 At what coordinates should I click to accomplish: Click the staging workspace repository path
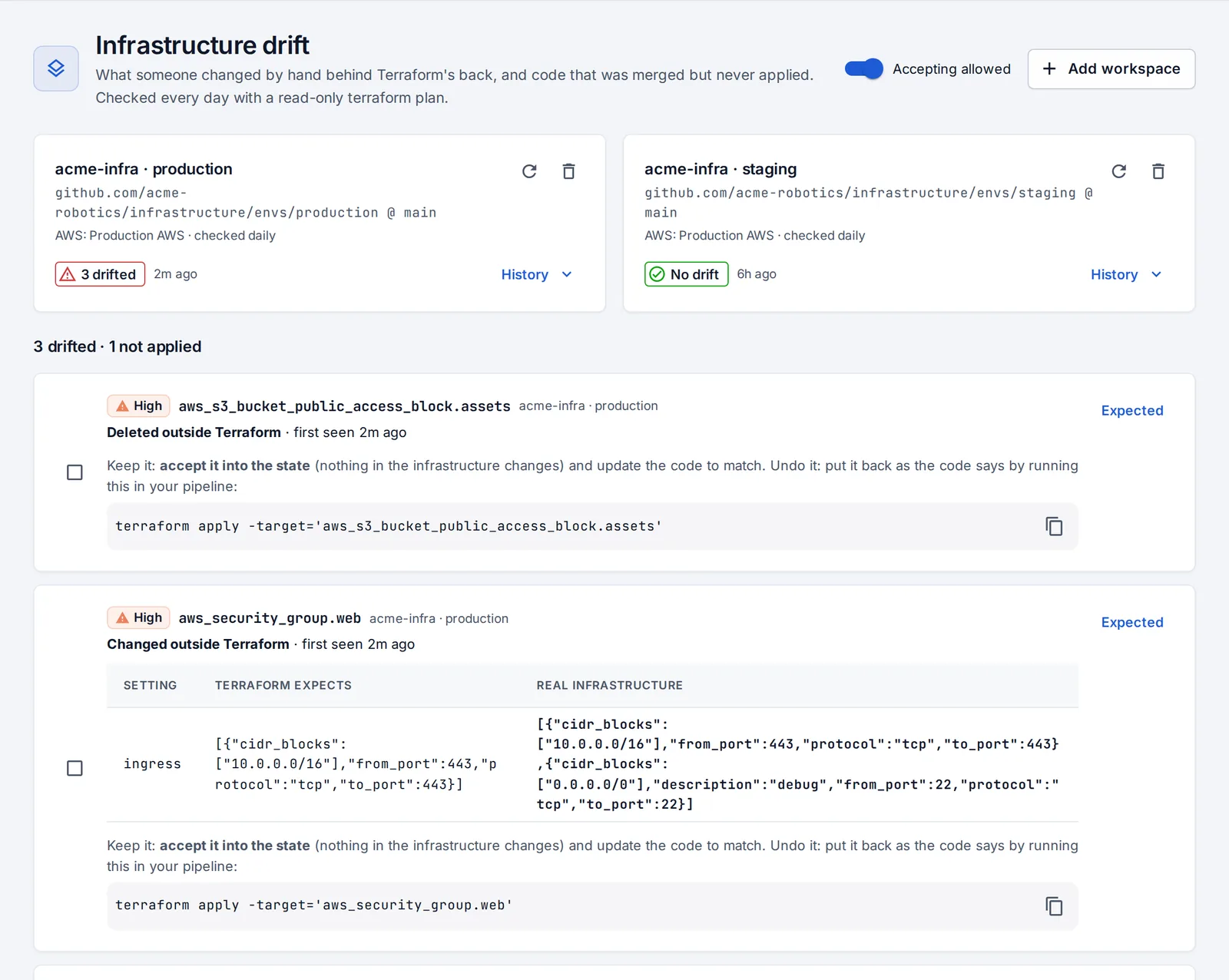pyautogui.click(x=869, y=203)
